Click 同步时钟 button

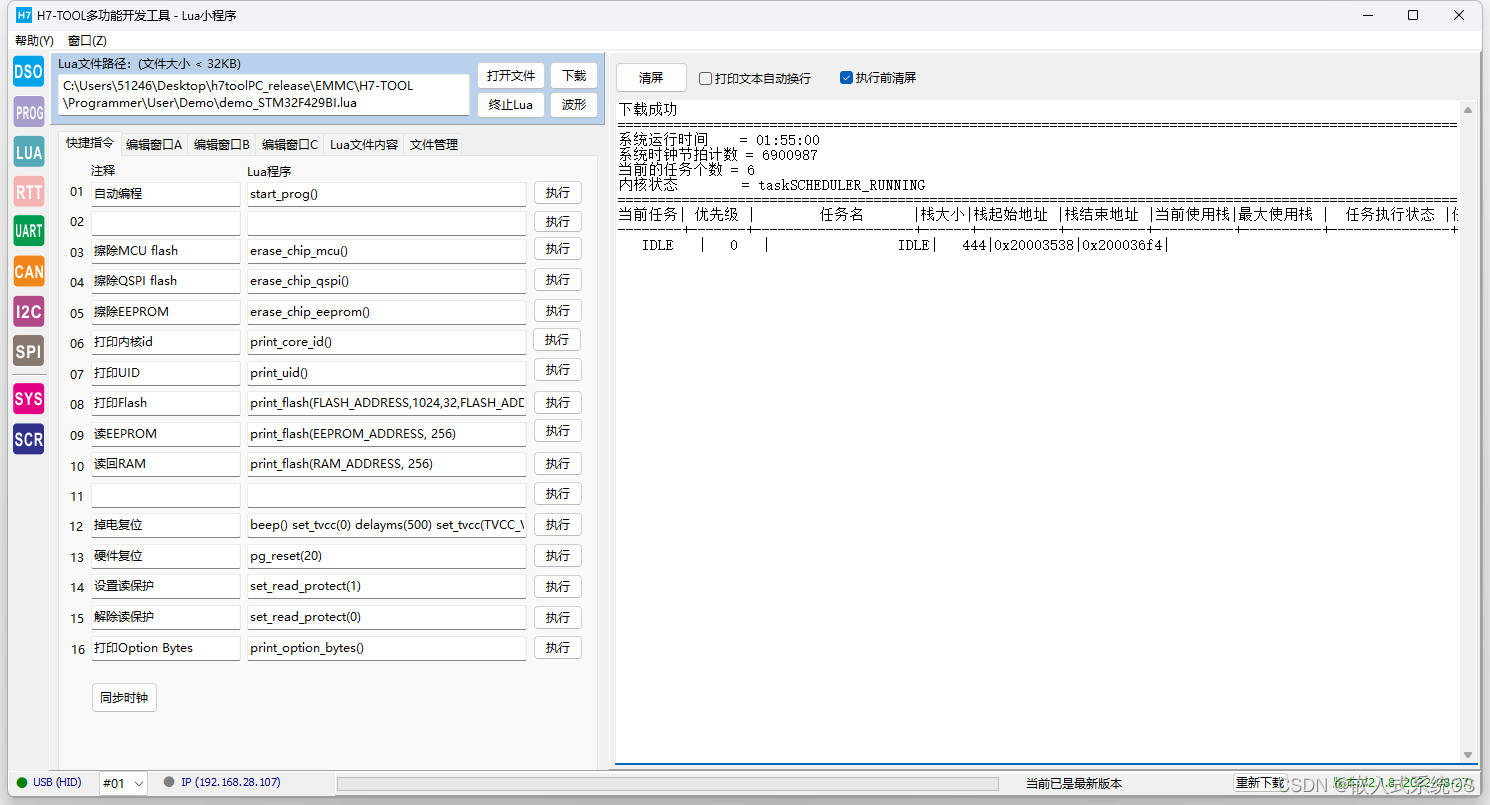pyautogui.click(x=124, y=698)
